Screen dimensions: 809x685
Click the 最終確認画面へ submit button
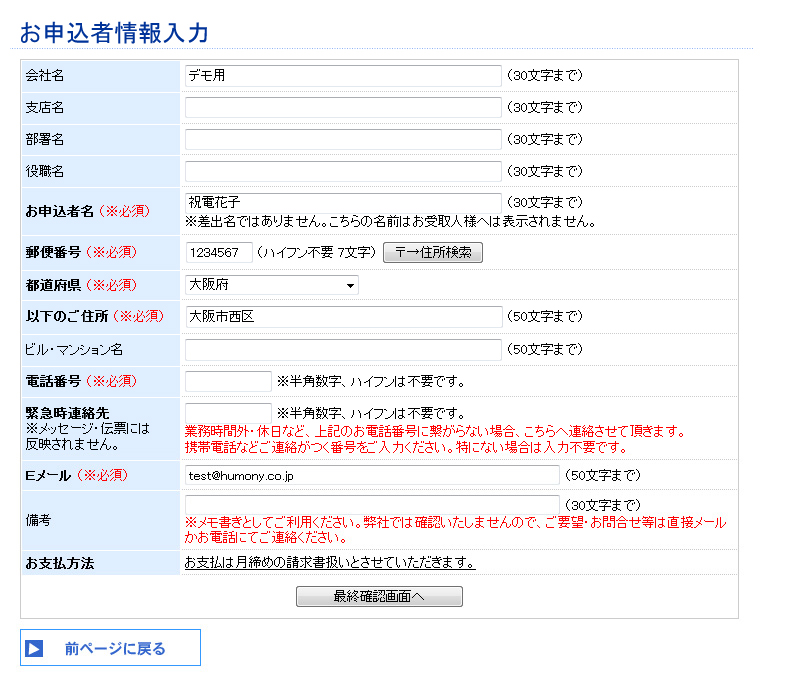pos(379,596)
